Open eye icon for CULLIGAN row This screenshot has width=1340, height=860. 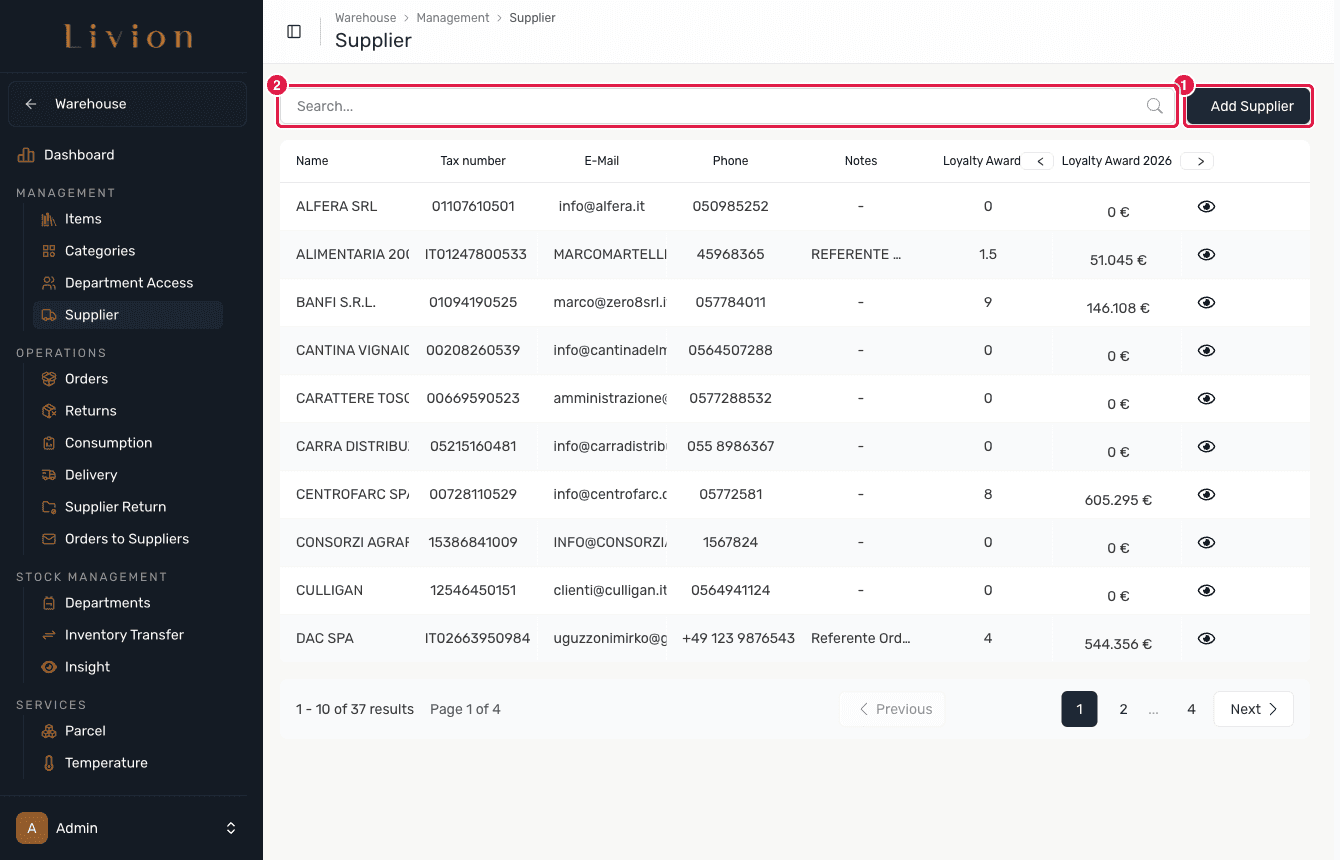pos(1206,590)
